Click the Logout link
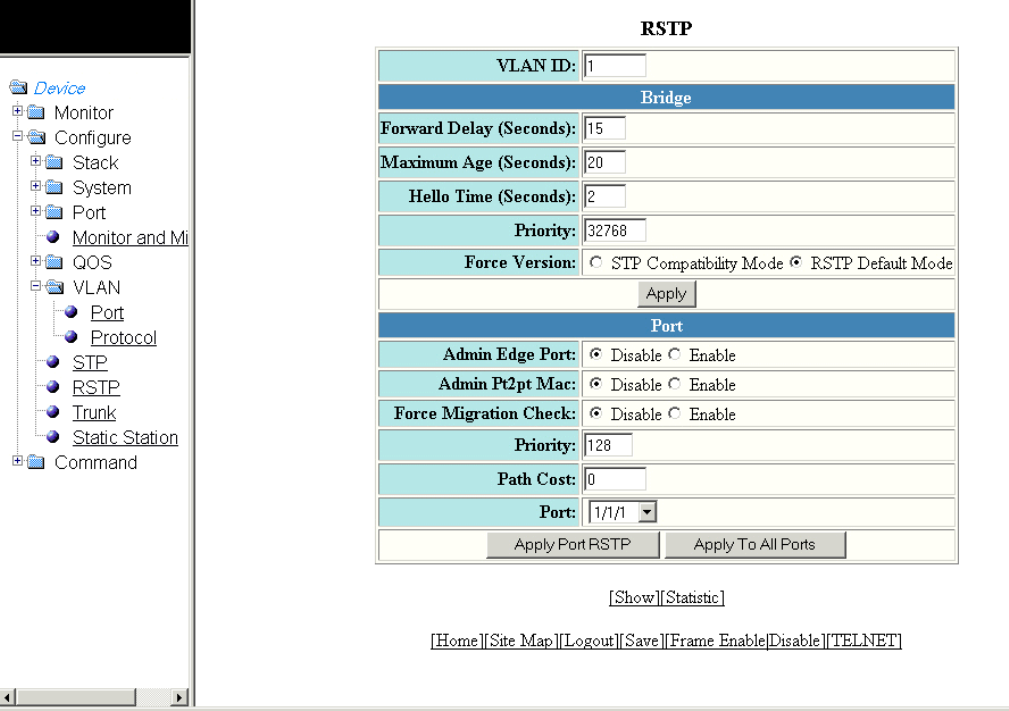This screenshot has width=1009, height=711. coord(589,641)
